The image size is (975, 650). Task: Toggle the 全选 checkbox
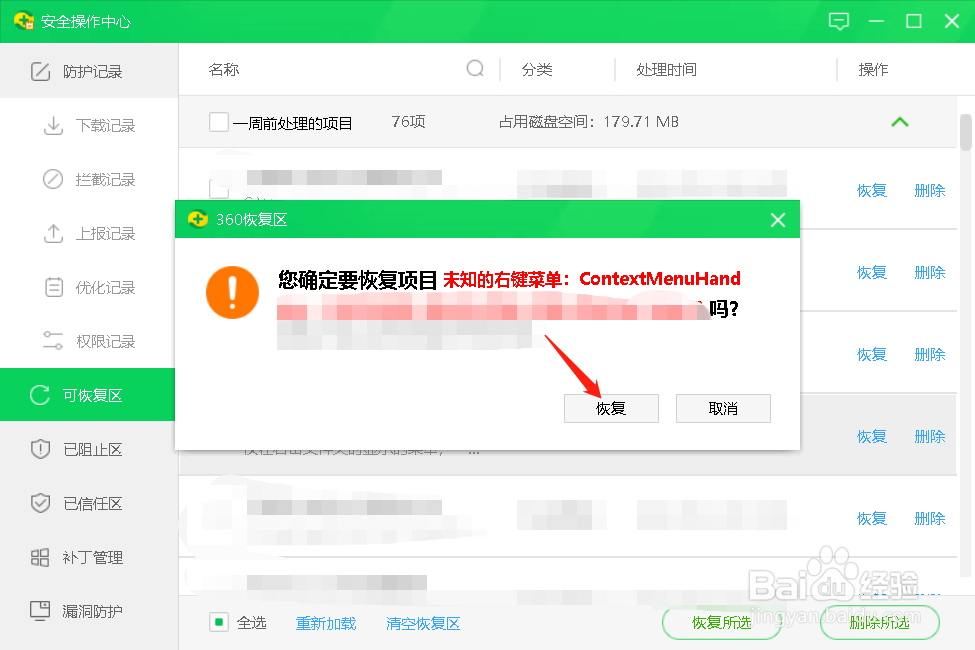coord(219,622)
